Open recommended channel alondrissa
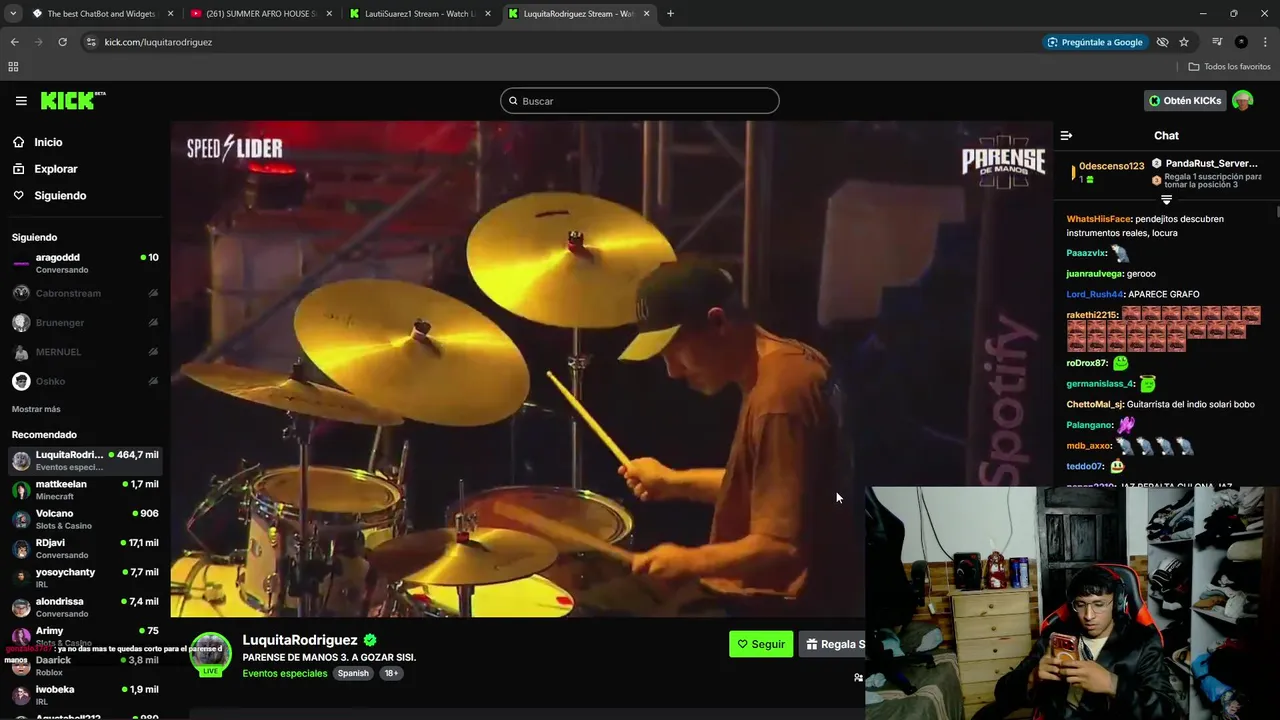This screenshot has width=1280, height=720. pyautogui.click(x=85, y=607)
